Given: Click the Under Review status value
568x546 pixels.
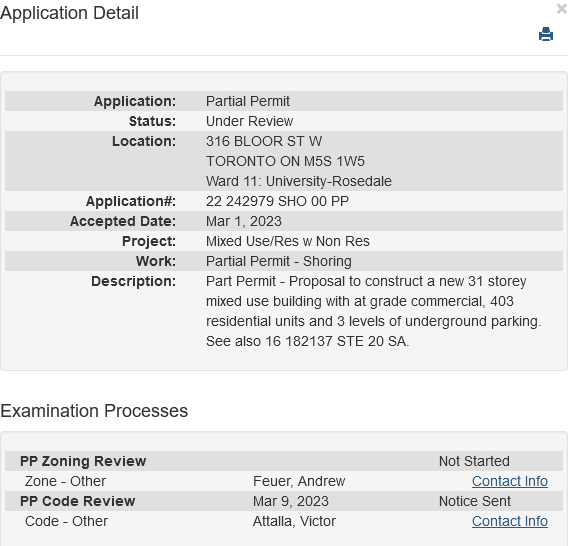Looking at the screenshot, I should pyautogui.click(x=249, y=121).
